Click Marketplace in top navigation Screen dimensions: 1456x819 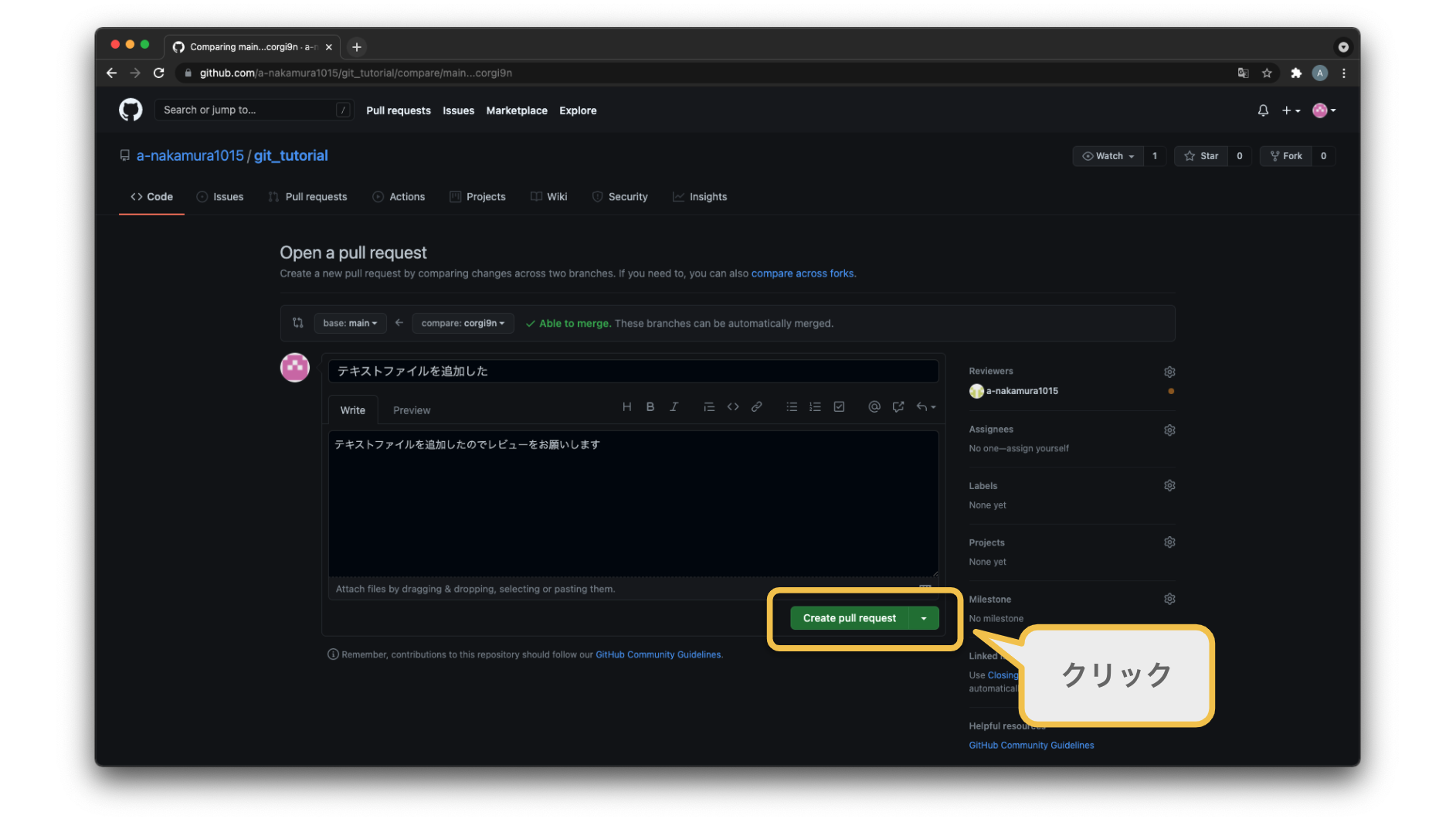[x=517, y=110]
